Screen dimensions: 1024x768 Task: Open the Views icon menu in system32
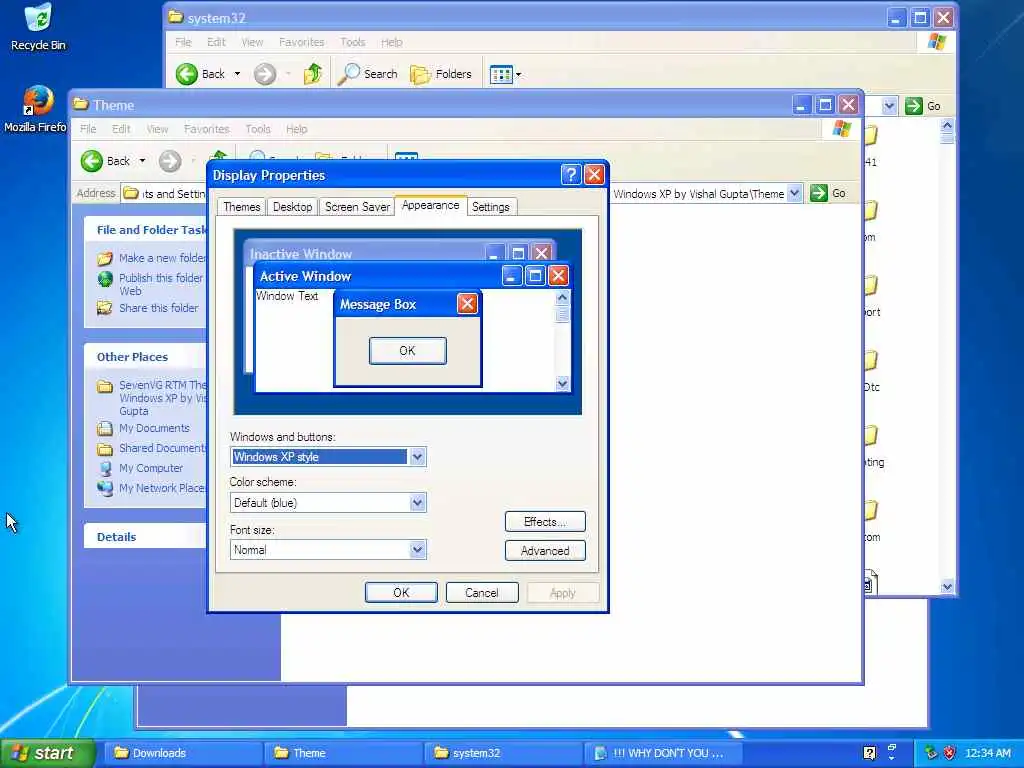tap(505, 74)
